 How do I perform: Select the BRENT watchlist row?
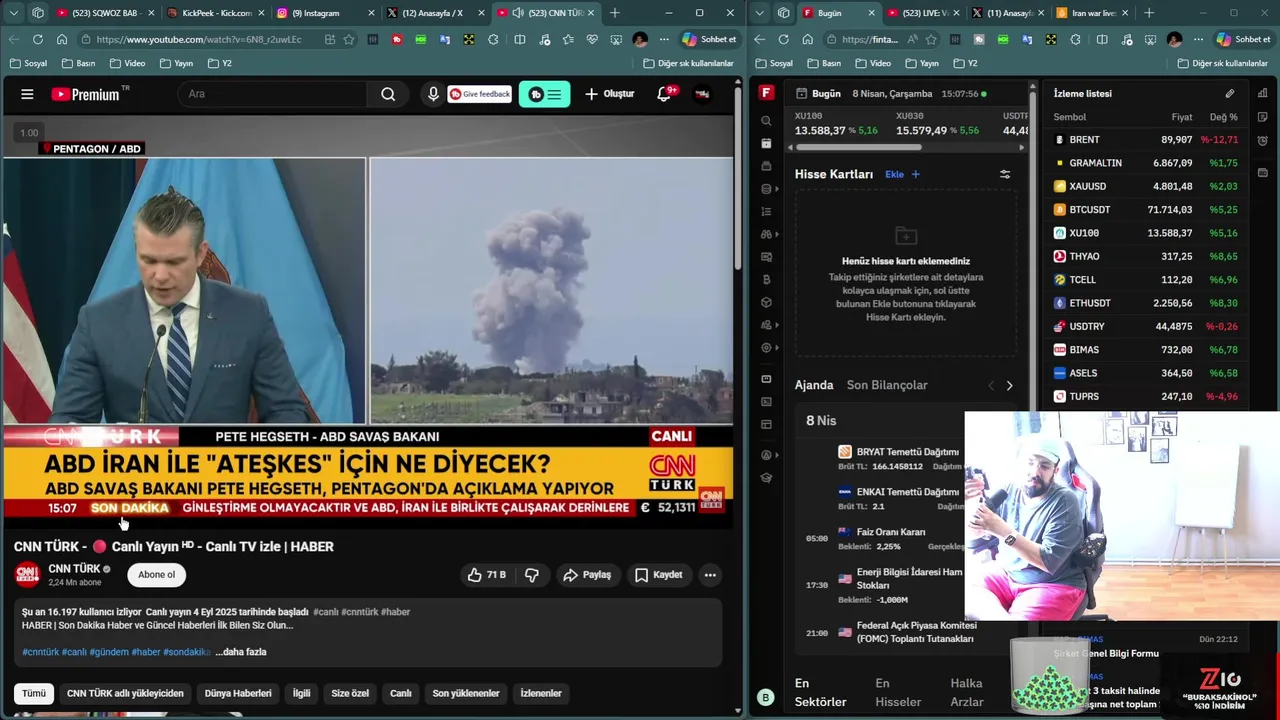point(1145,140)
